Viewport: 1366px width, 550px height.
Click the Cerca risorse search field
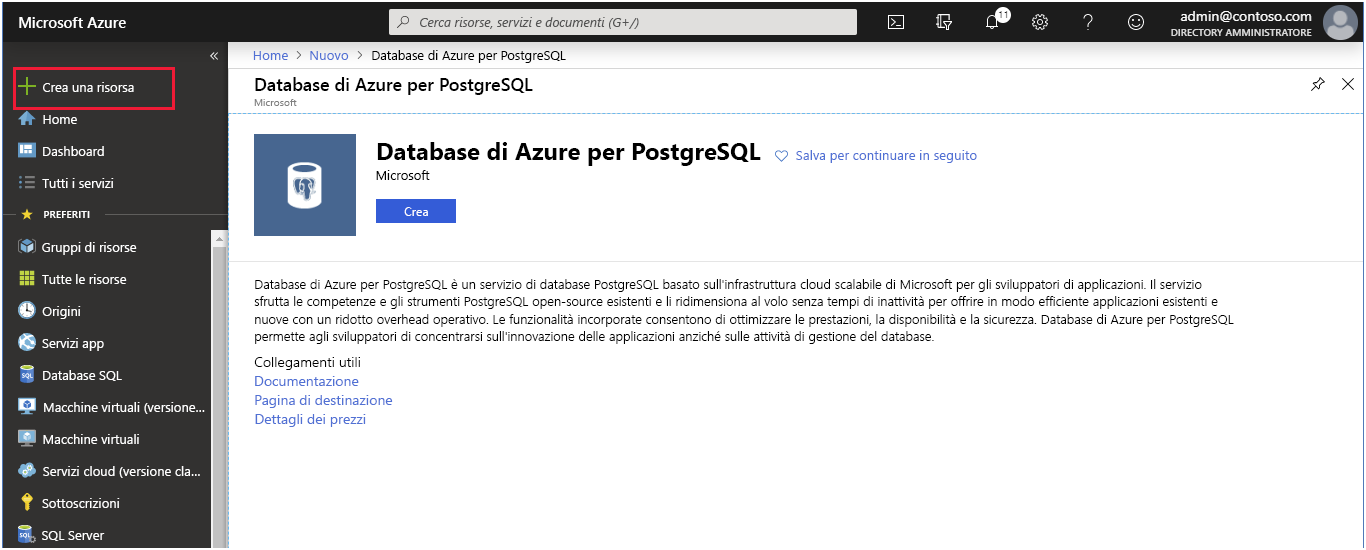click(x=622, y=22)
